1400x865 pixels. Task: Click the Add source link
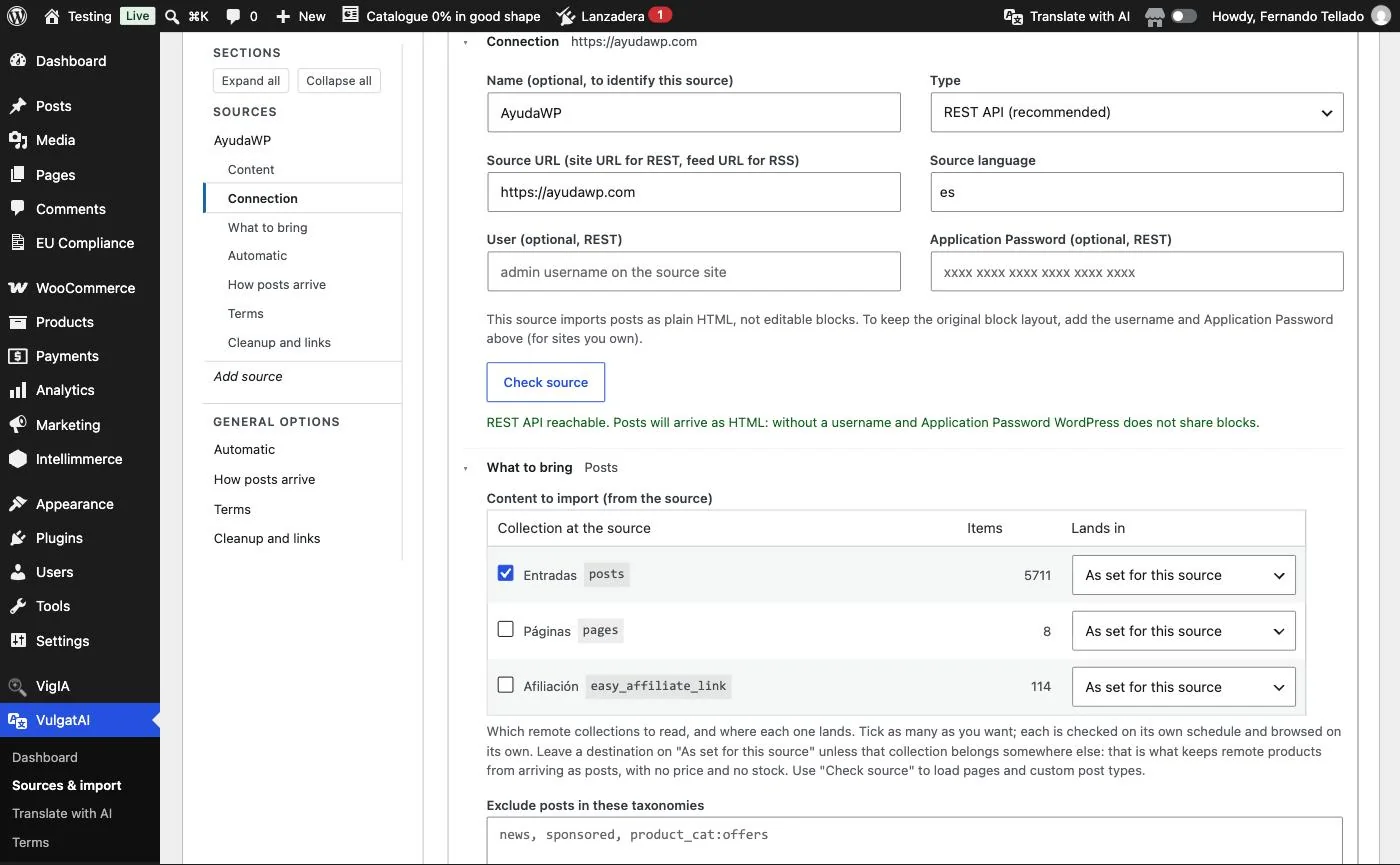248,376
